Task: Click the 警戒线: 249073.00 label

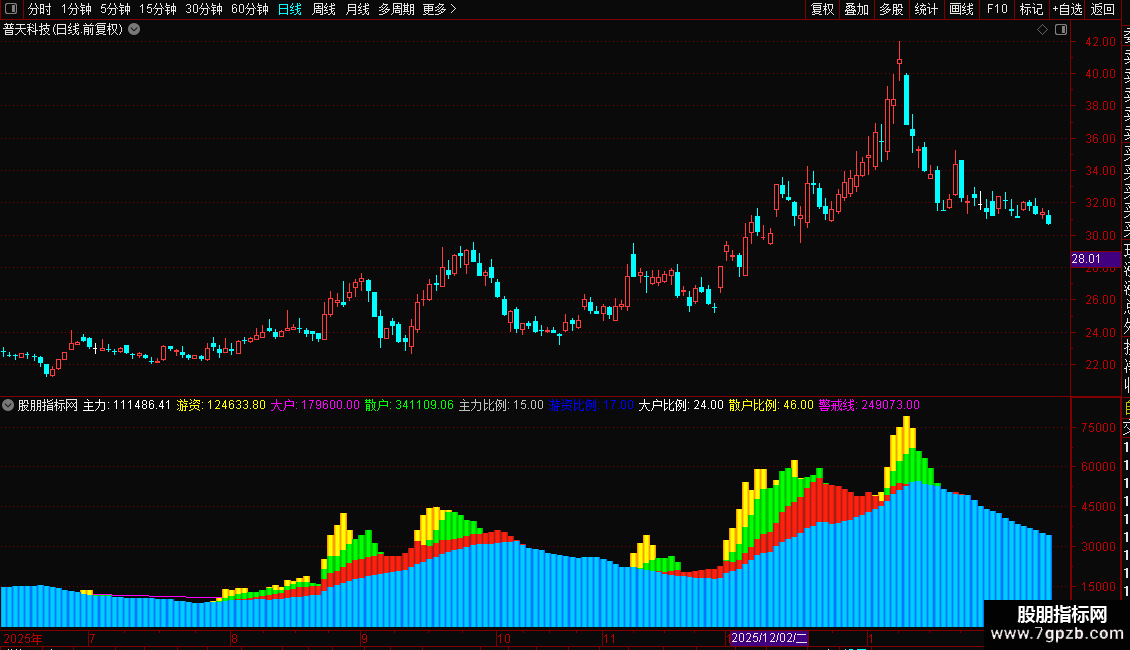Action: tap(869, 405)
